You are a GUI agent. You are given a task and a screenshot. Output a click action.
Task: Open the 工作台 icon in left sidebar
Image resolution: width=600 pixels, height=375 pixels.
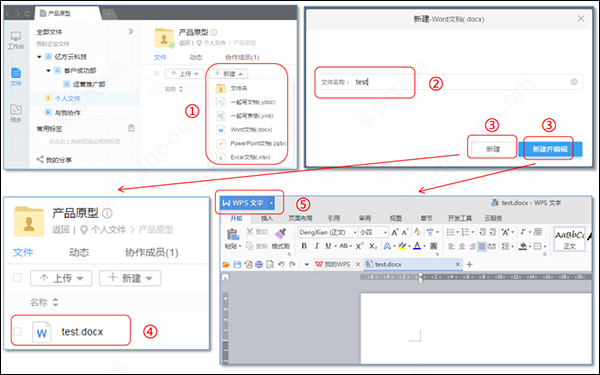tap(16, 40)
